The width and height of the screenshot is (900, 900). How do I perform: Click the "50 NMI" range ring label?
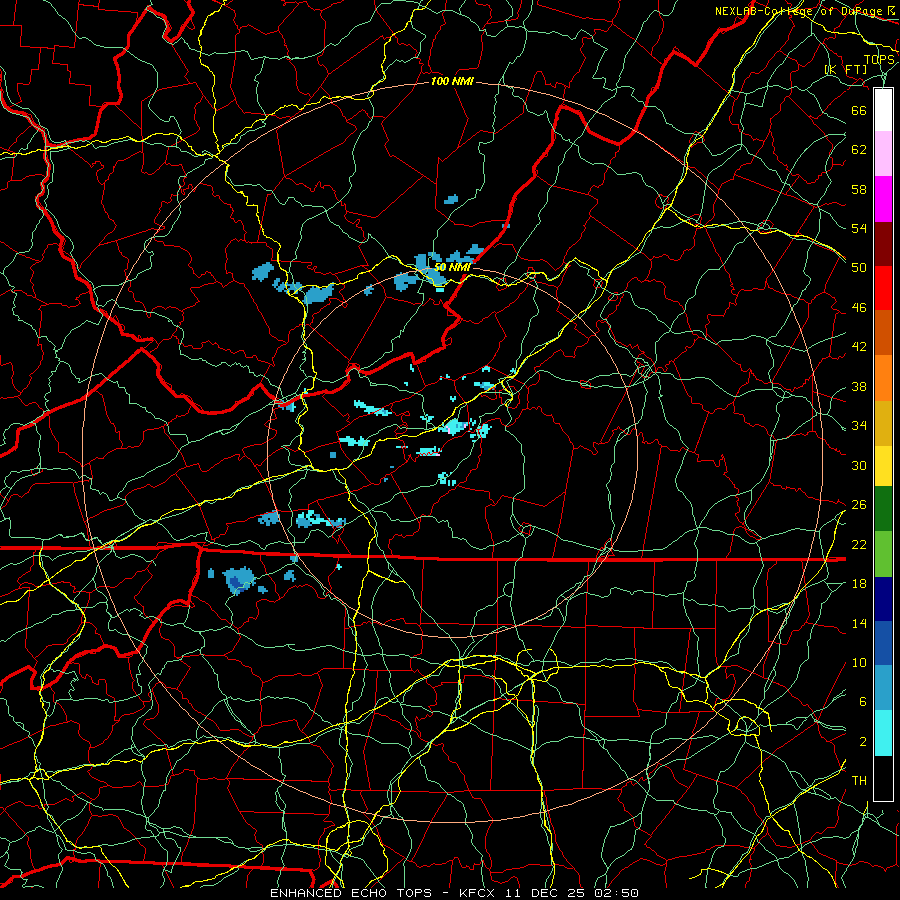click(452, 267)
